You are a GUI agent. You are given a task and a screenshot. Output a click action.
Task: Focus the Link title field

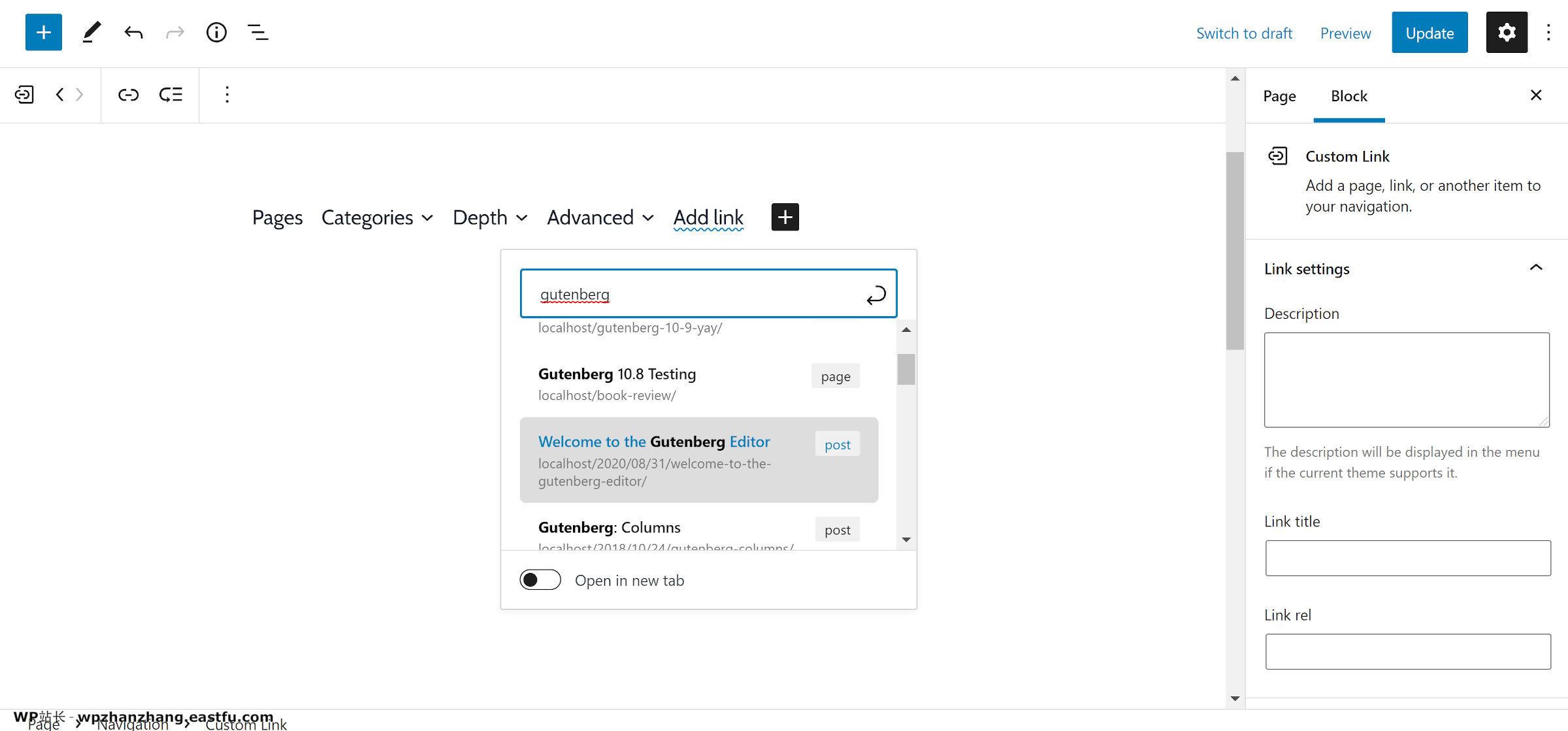click(x=1408, y=558)
